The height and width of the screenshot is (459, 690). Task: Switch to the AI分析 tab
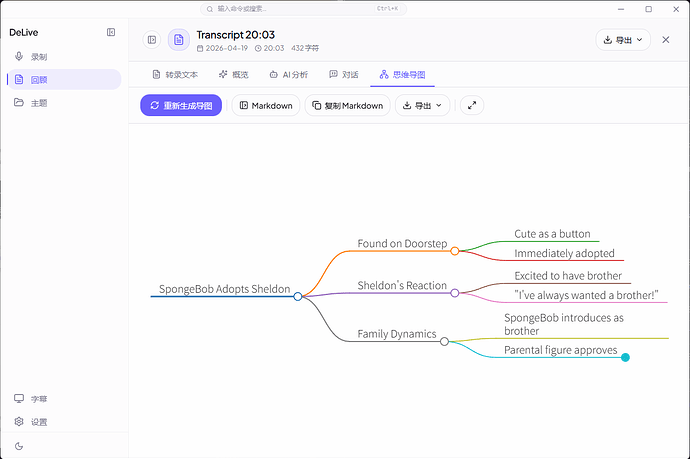point(289,75)
